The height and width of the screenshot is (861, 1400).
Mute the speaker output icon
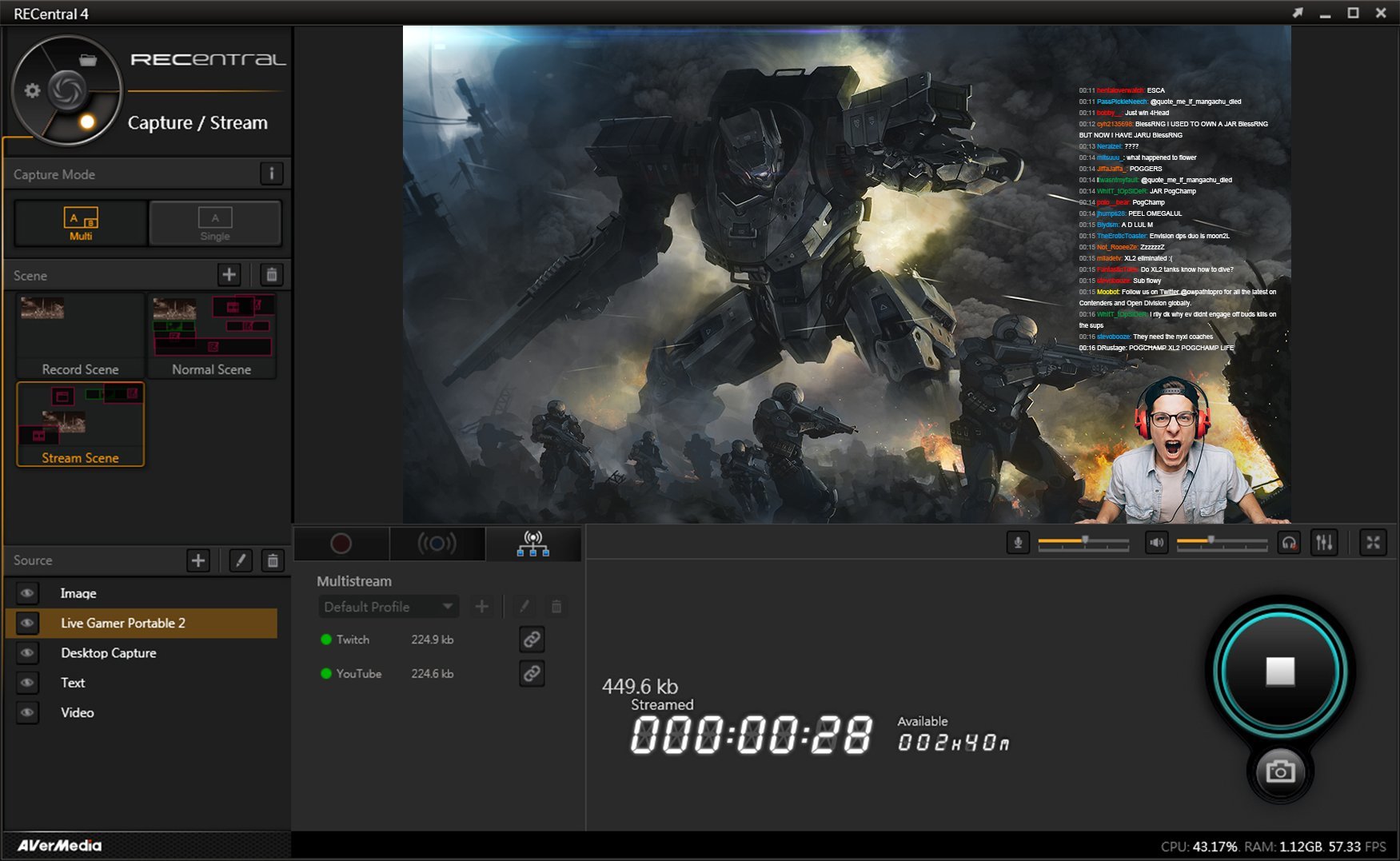point(1156,543)
